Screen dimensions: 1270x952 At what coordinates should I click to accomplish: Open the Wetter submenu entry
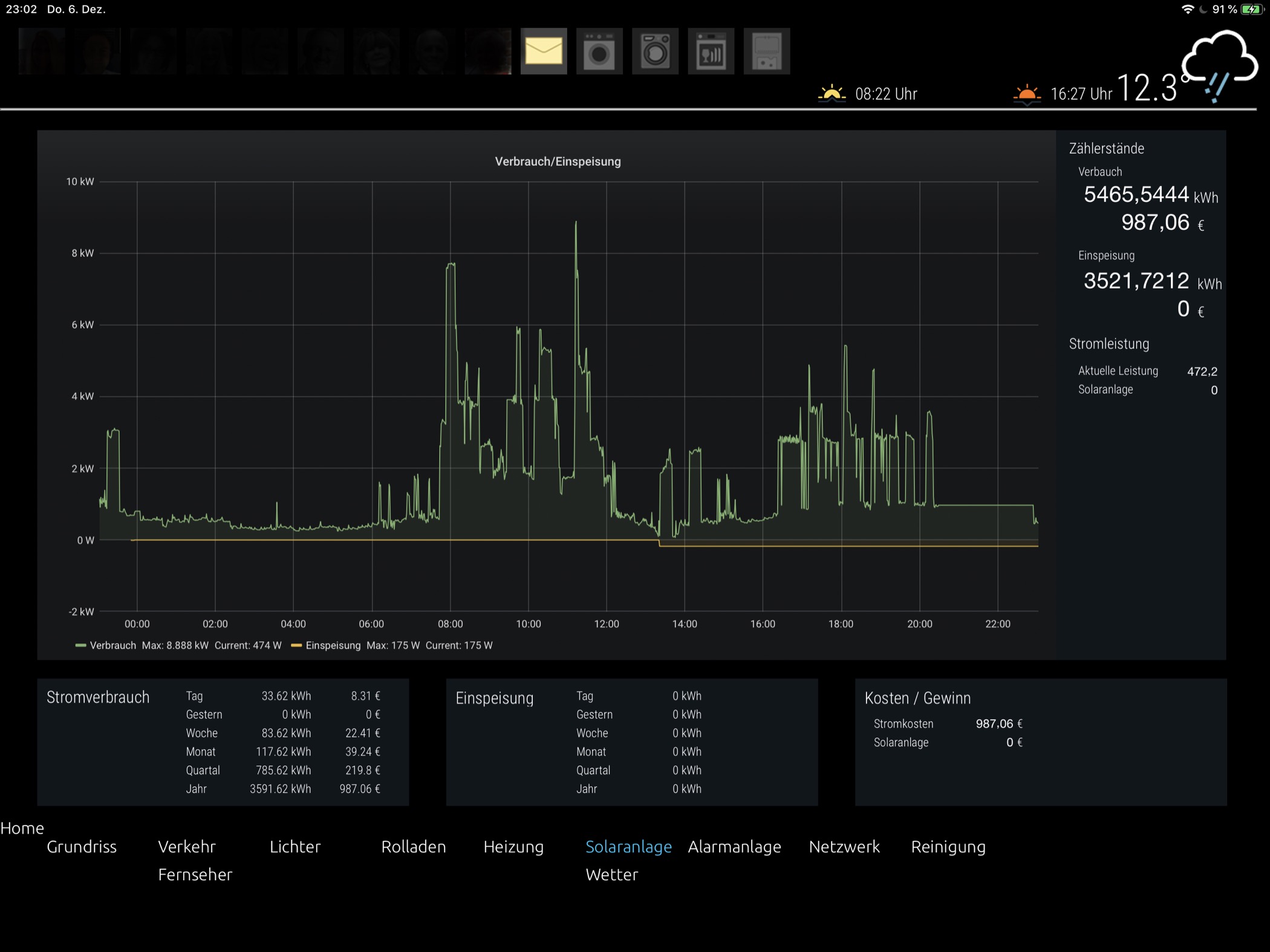click(612, 875)
